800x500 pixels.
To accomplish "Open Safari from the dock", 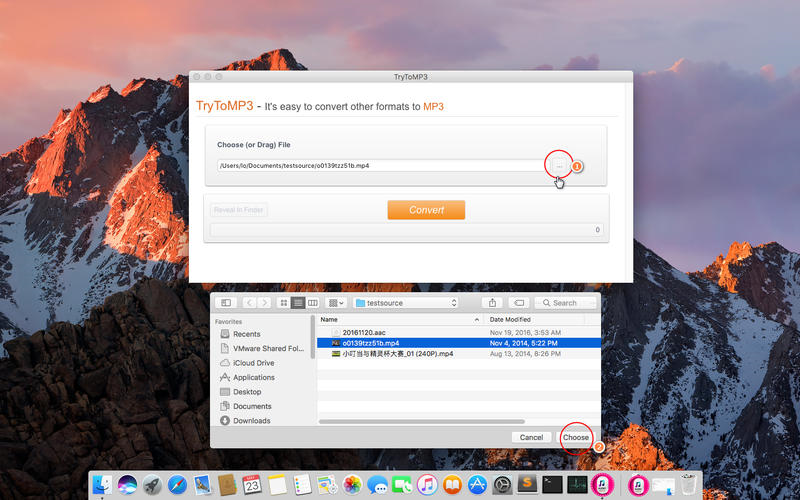I will coord(178,485).
